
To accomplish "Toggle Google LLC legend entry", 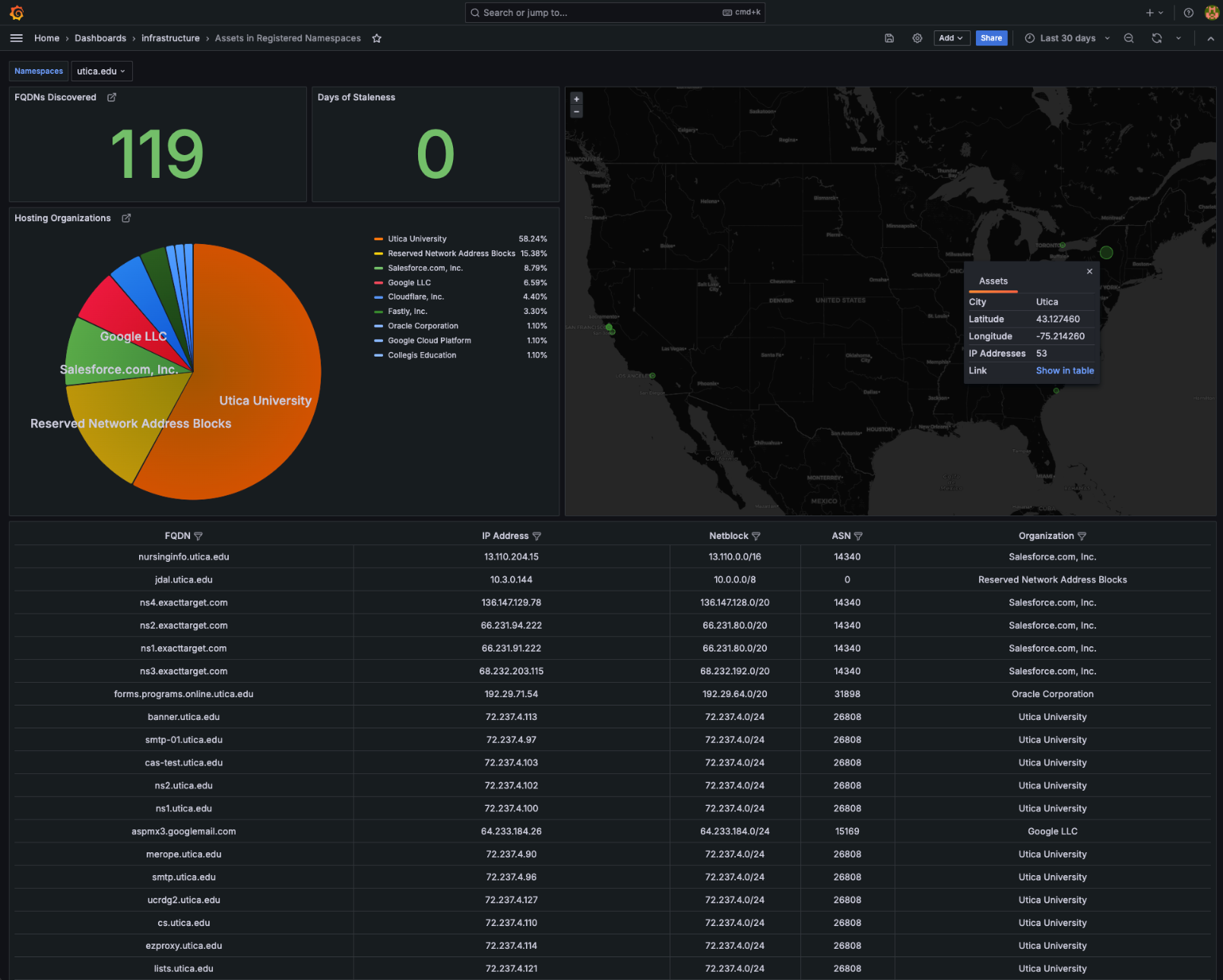I will [x=409, y=283].
